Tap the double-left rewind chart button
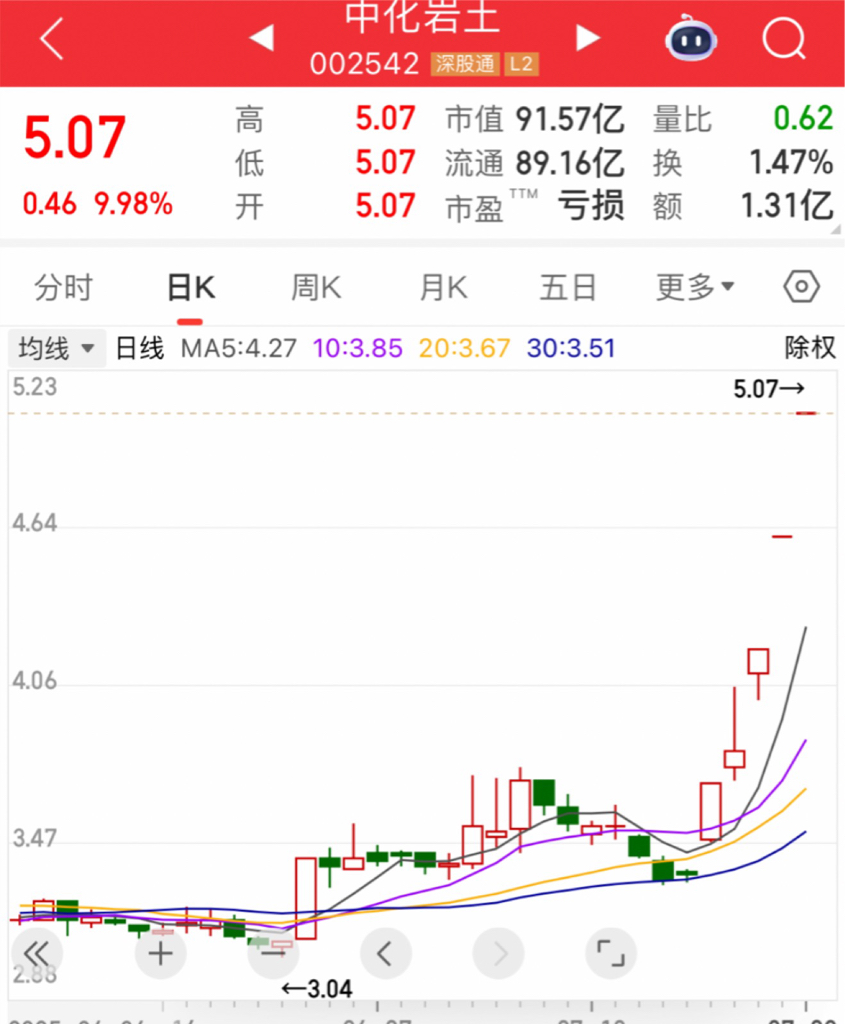The image size is (845, 1024). click(37, 954)
